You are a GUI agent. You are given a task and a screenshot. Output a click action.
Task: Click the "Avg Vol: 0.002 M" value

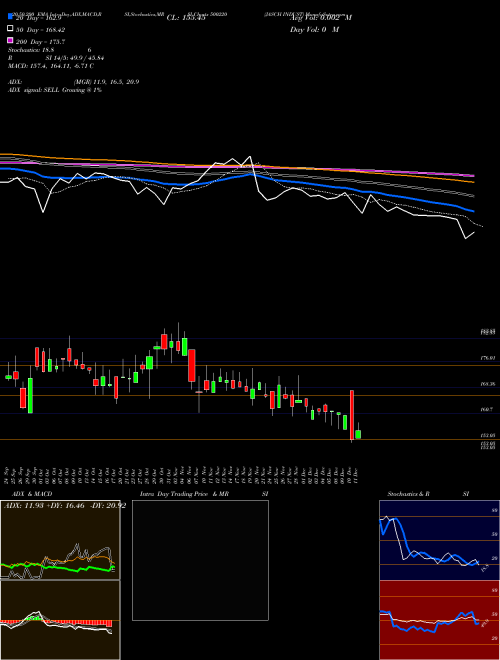(x=321, y=18)
